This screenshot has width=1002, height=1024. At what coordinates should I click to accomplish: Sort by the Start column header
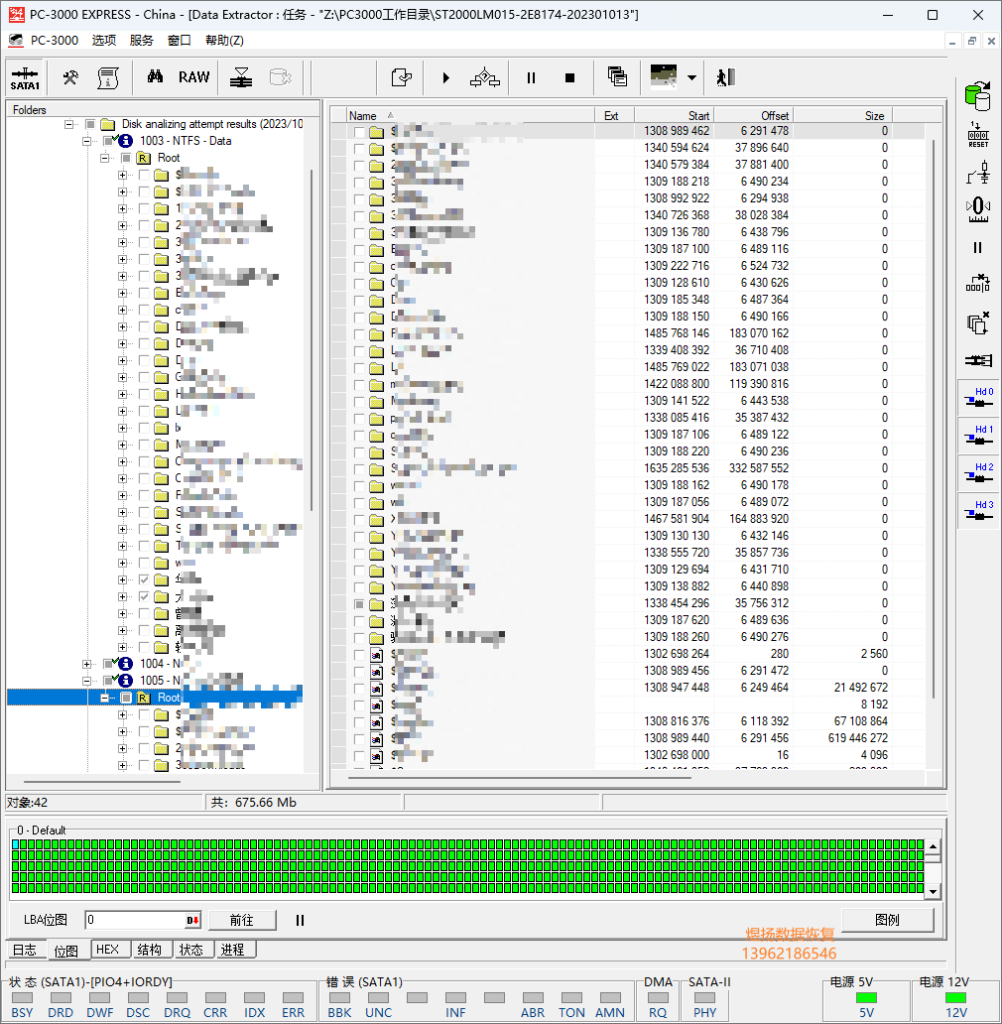coord(673,116)
